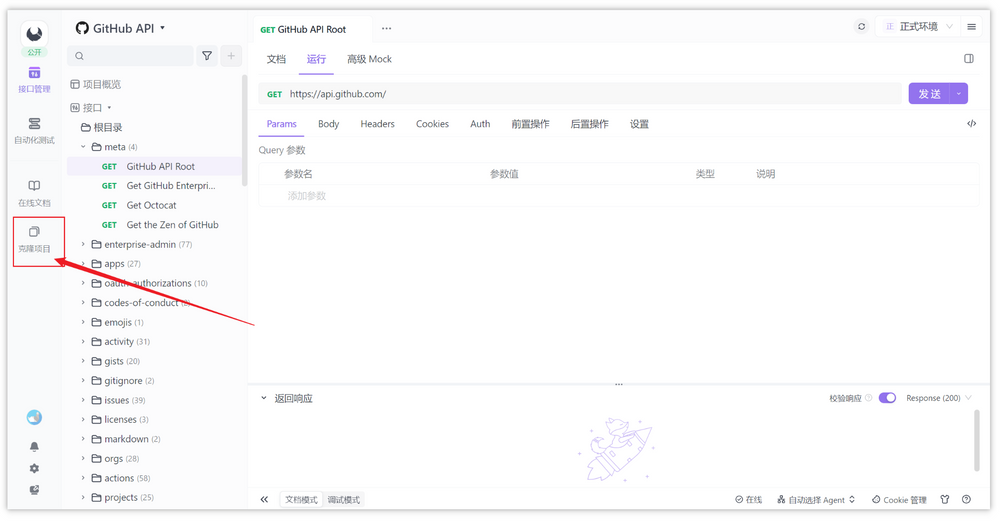The width and height of the screenshot is (1000, 521).
Task: Click the filter funnel icon beside search
Action: (x=207, y=56)
